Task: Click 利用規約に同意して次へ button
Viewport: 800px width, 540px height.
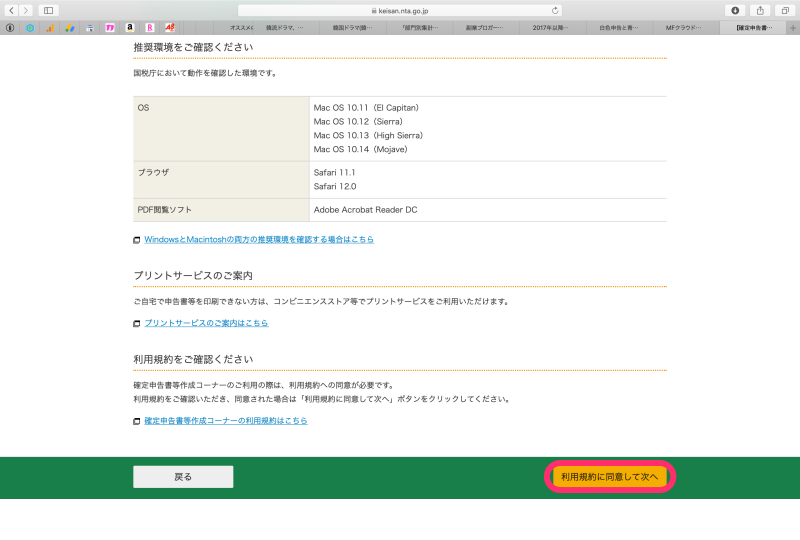Action: pyautogui.click(x=610, y=477)
